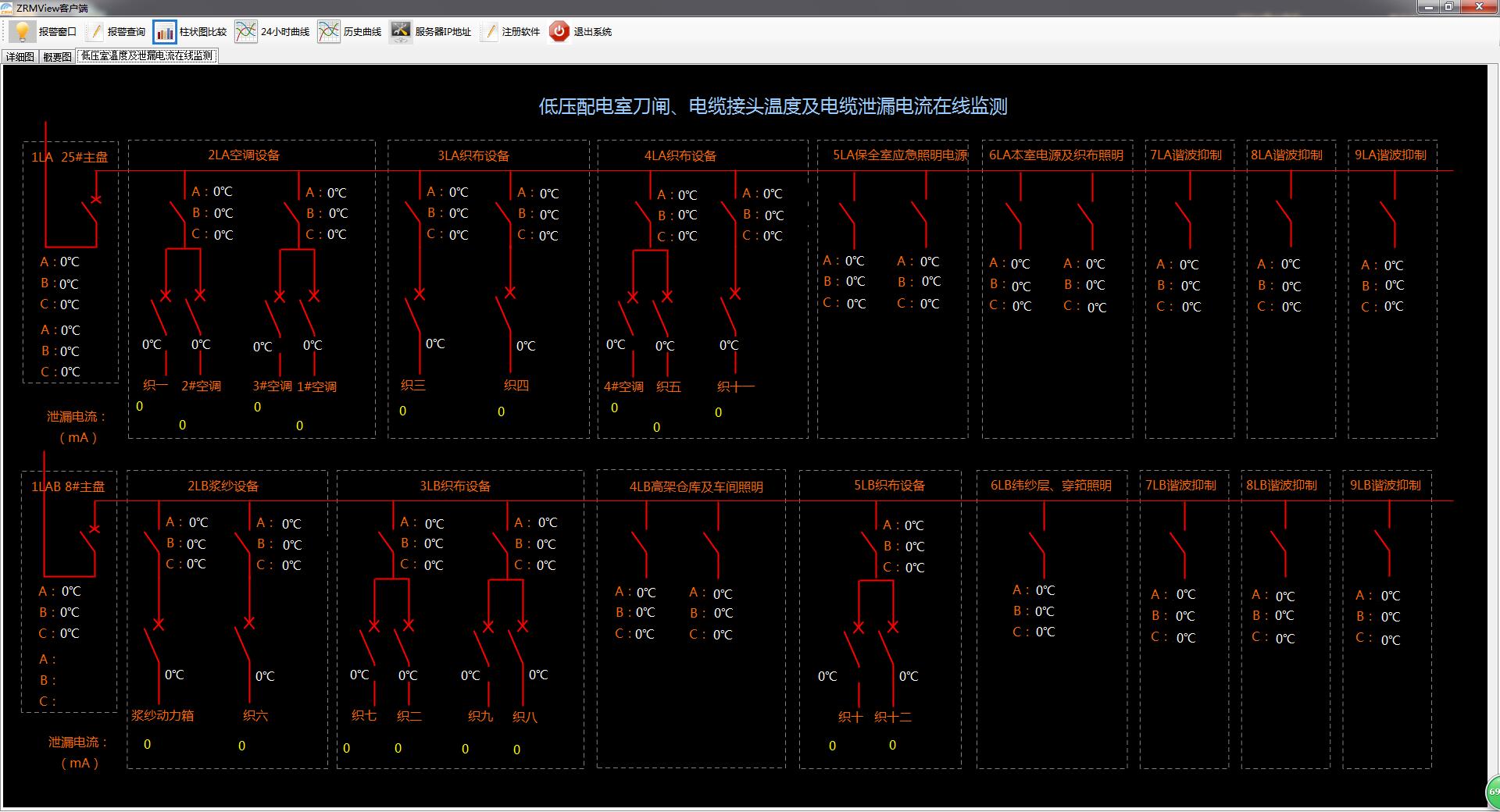Viewport: 1500px width, 812px height.
Task: Switch to the 概要图 tab
Action: pos(57,56)
